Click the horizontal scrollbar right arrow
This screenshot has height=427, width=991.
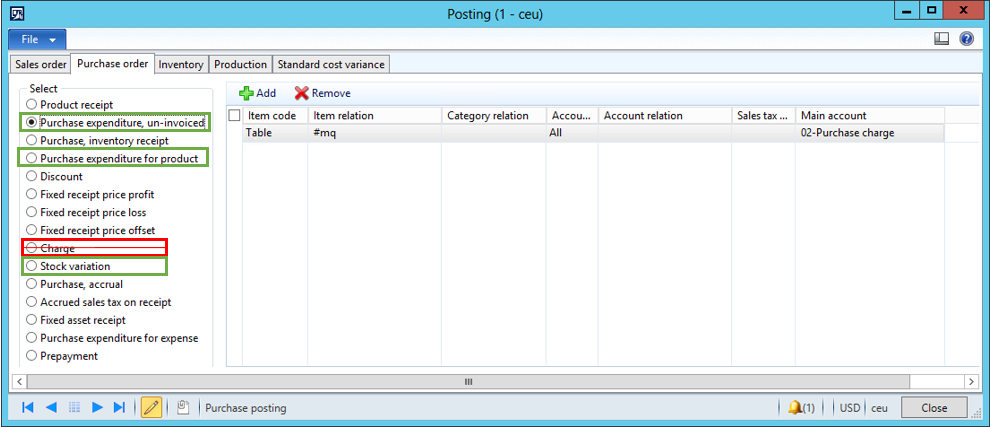tap(970, 382)
